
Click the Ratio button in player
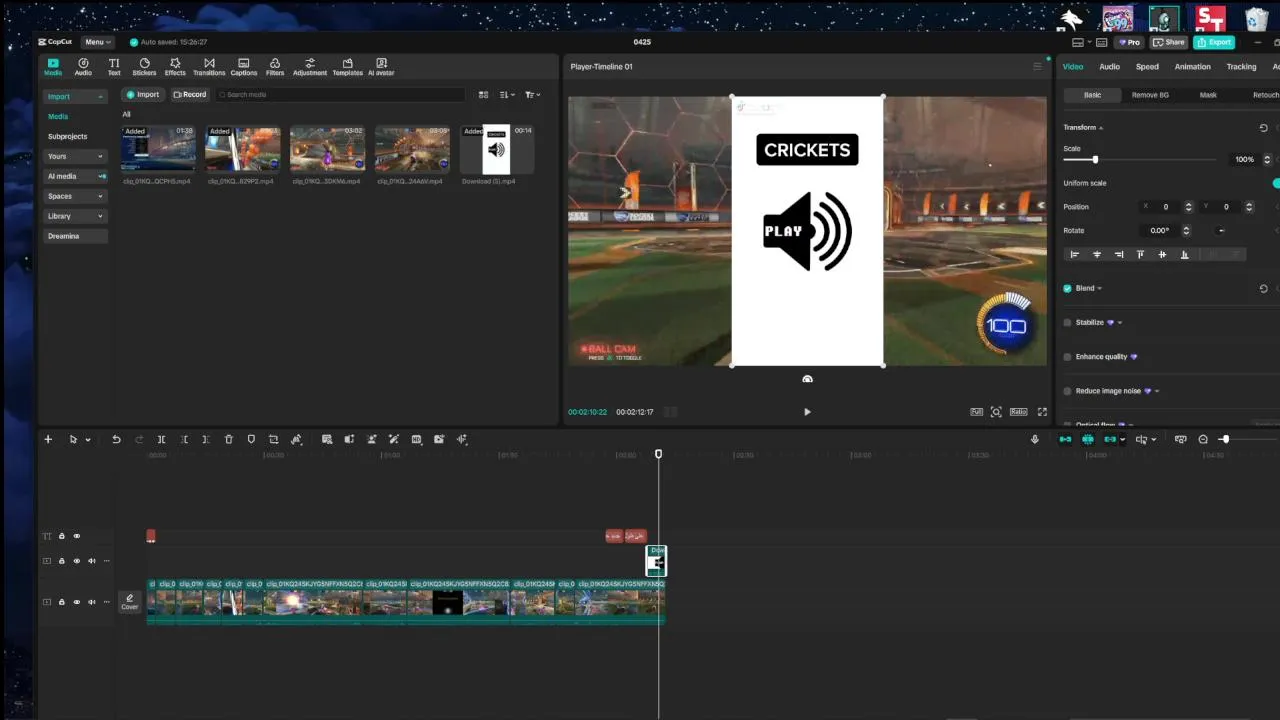(x=1018, y=412)
